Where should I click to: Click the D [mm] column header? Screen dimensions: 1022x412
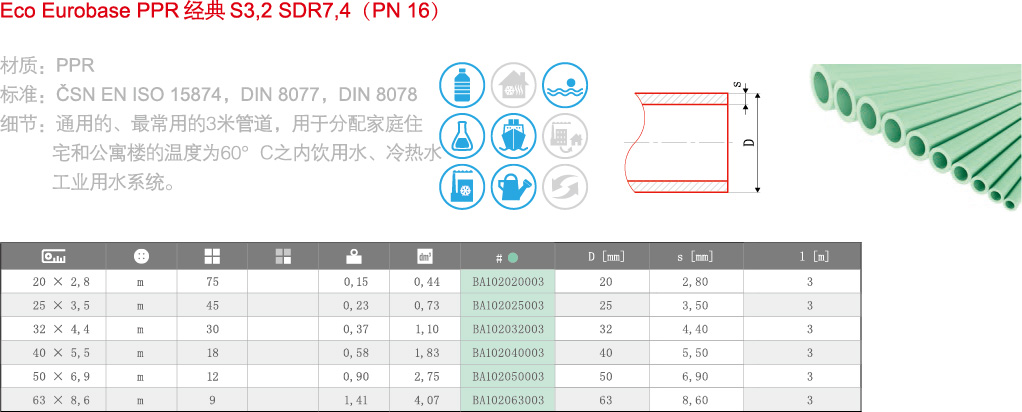(x=606, y=257)
